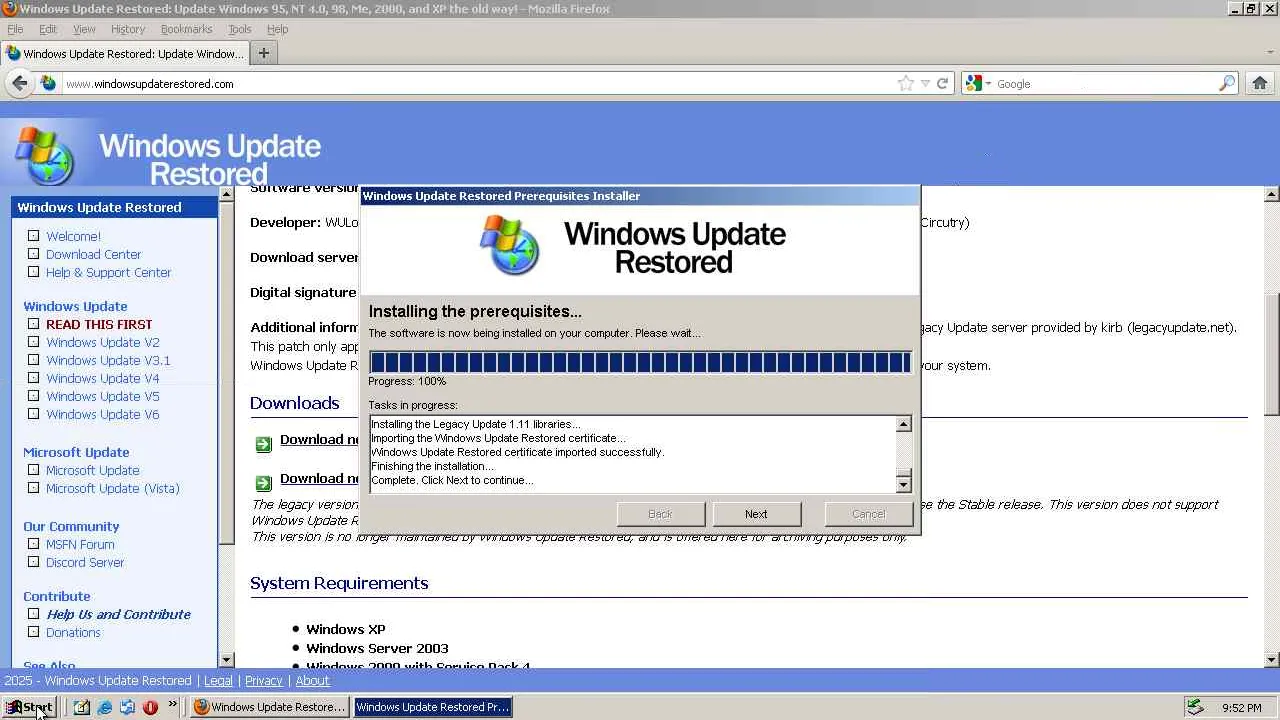
Task: Go to Firefox Home page icon
Action: (x=1260, y=83)
